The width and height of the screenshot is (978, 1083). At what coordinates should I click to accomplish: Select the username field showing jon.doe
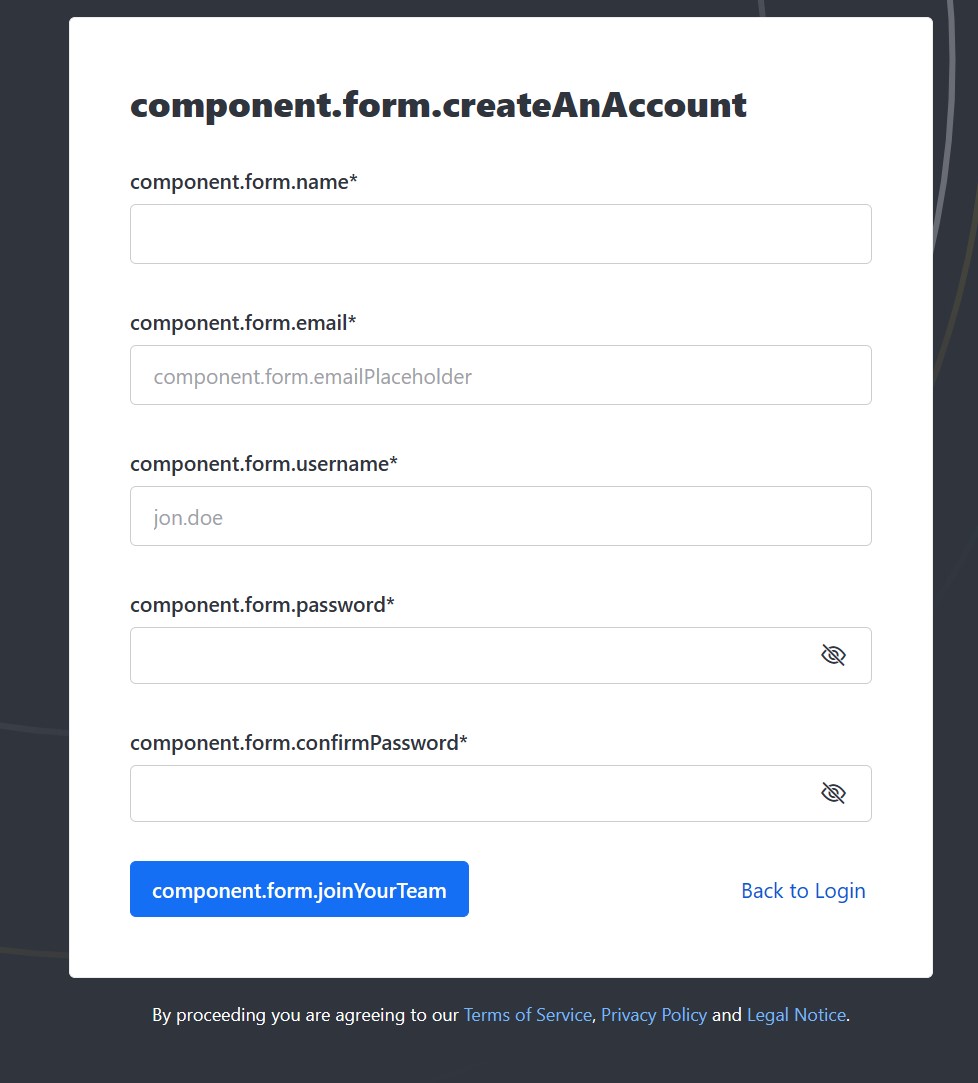coord(500,516)
